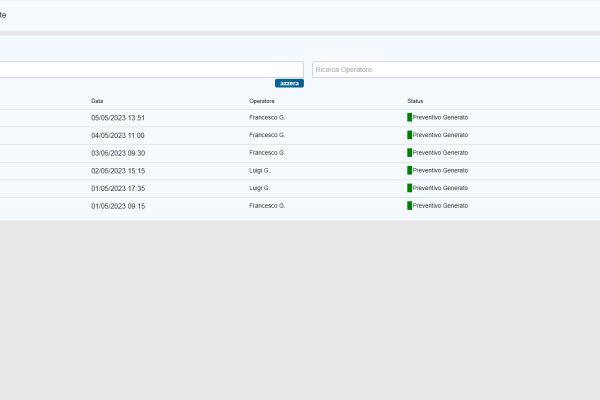Image resolution: width=600 pixels, height=400 pixels.
Task: Click Francesco G. in the 09:15 row
Action: click(x=267, y=206)
